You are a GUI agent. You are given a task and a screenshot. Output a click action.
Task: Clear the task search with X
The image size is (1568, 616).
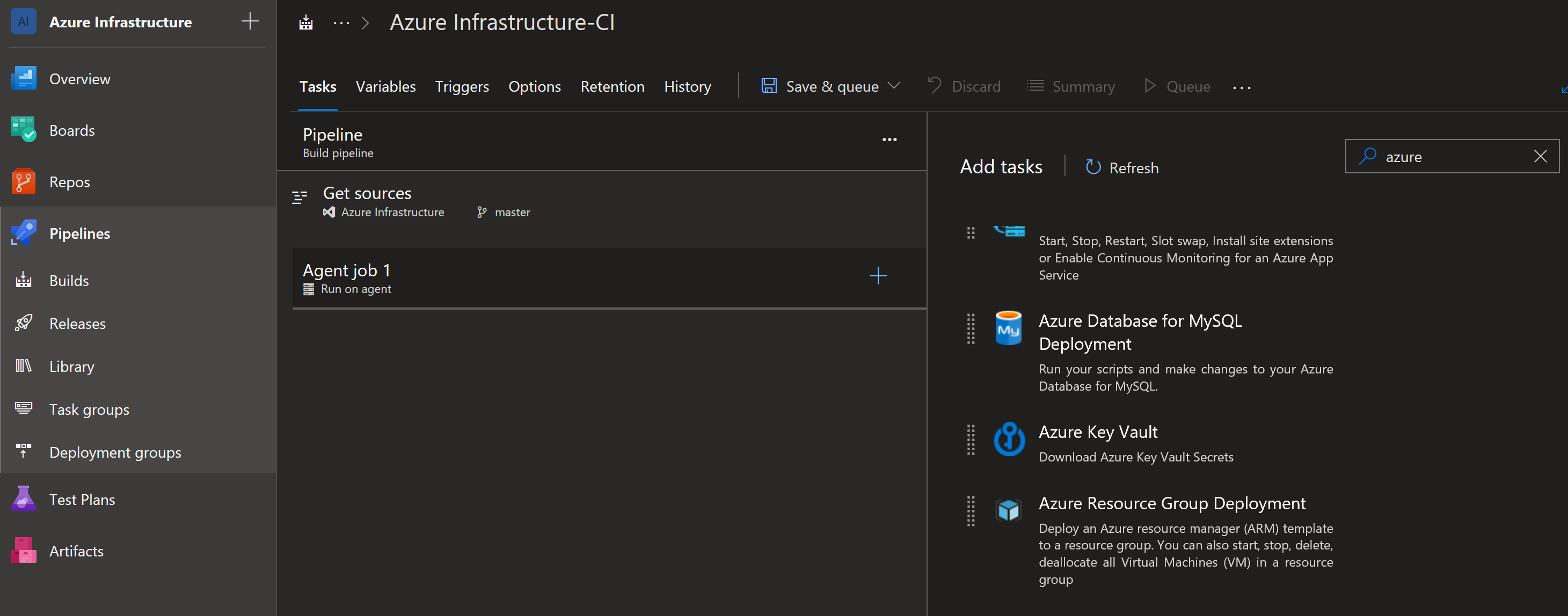pyautogui.click(x=1540, y=157)
